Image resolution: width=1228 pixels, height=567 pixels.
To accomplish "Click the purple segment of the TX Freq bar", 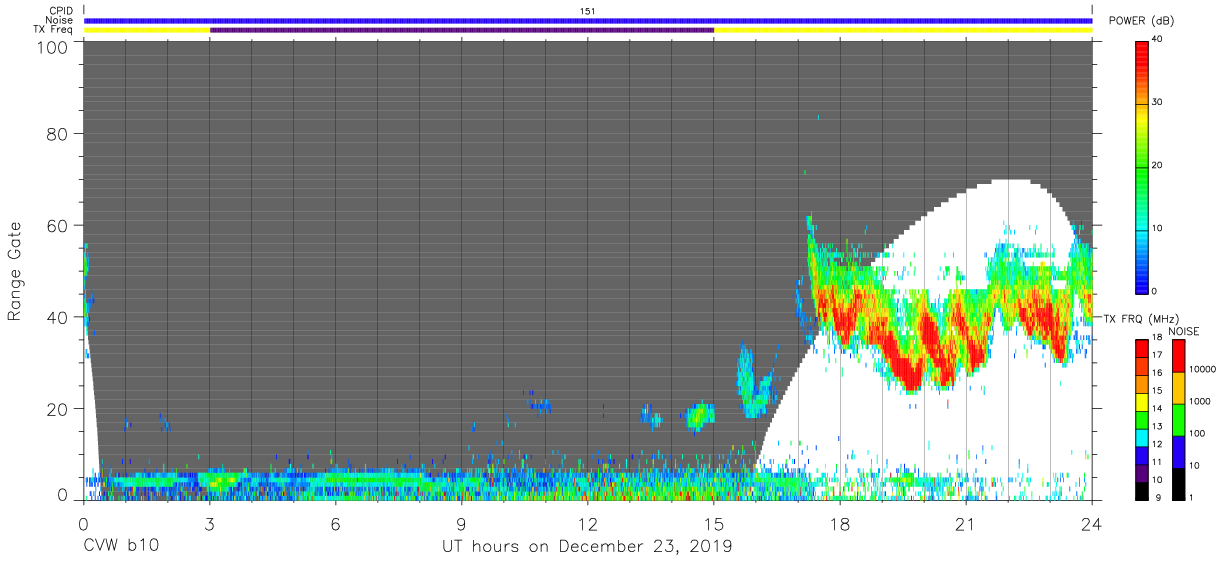I will 462,29.
